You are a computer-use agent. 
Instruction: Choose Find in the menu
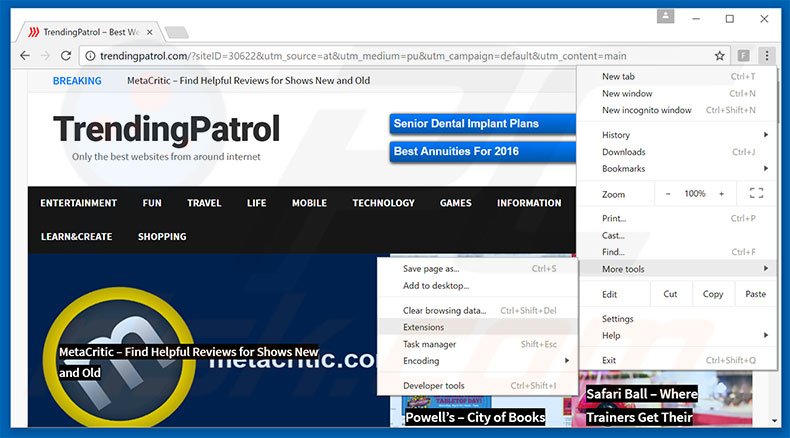[678, 252]
